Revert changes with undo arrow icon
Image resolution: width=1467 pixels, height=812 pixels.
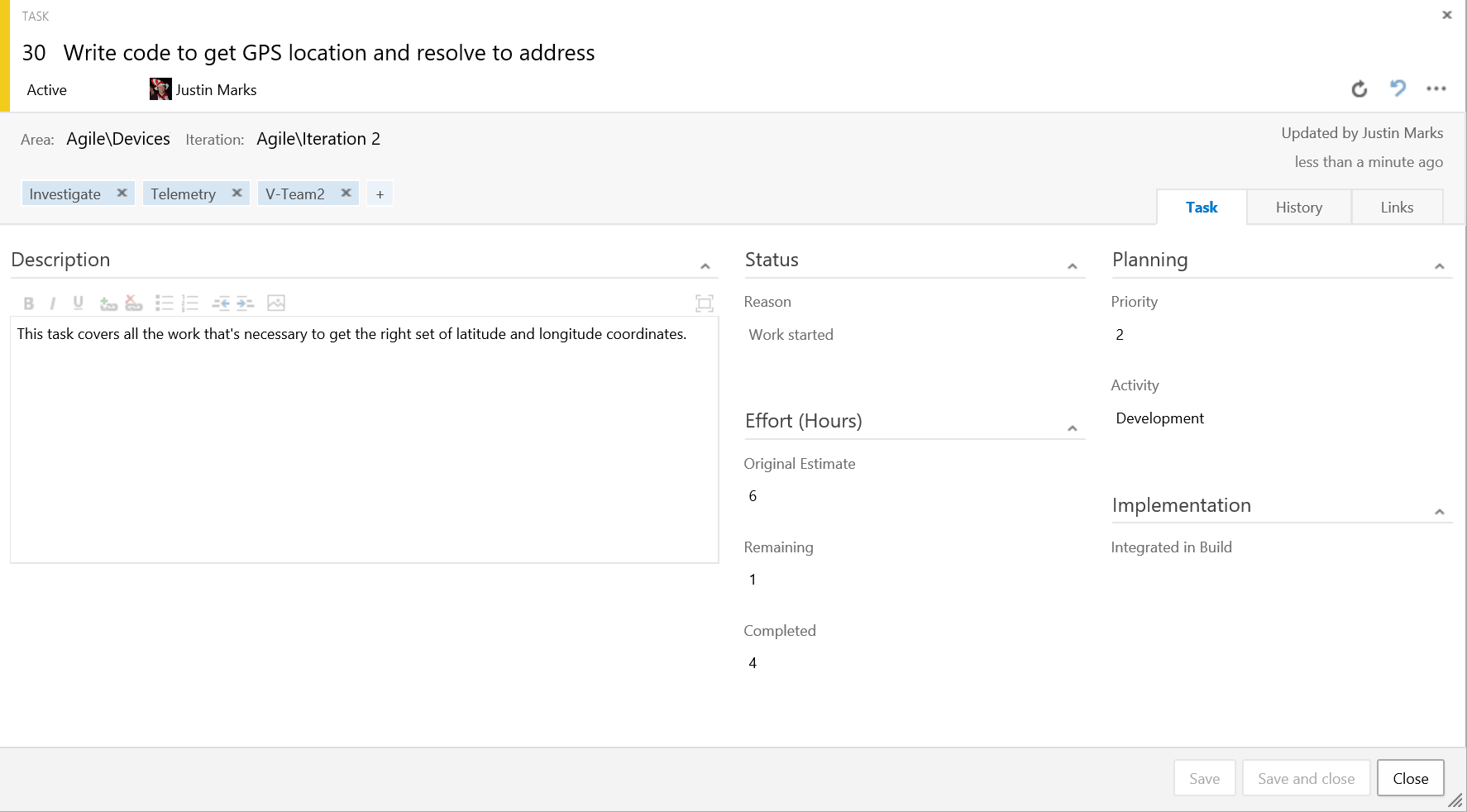point(1398,88)
